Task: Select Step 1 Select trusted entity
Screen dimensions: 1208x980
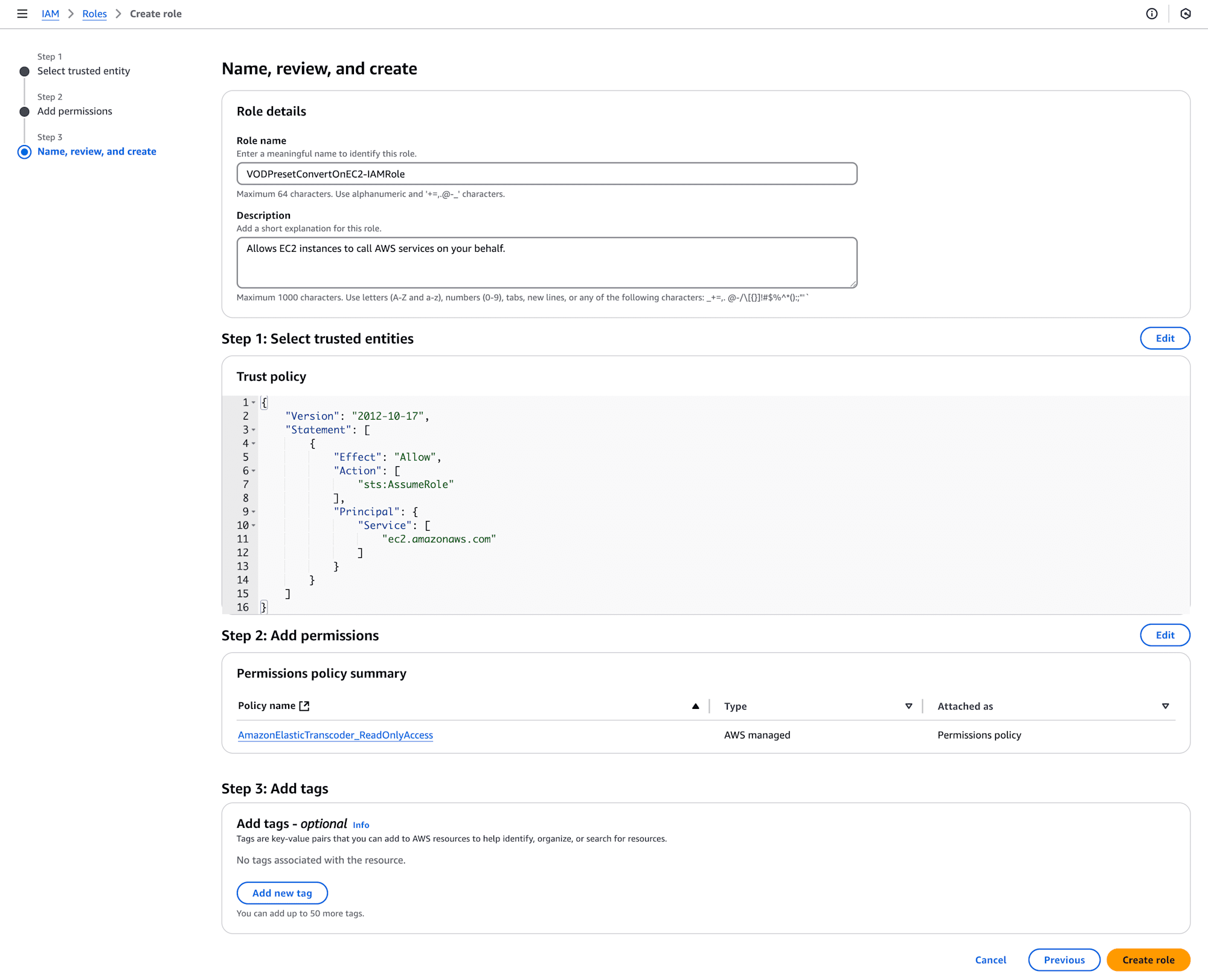Action: click(x=83, y=71)
